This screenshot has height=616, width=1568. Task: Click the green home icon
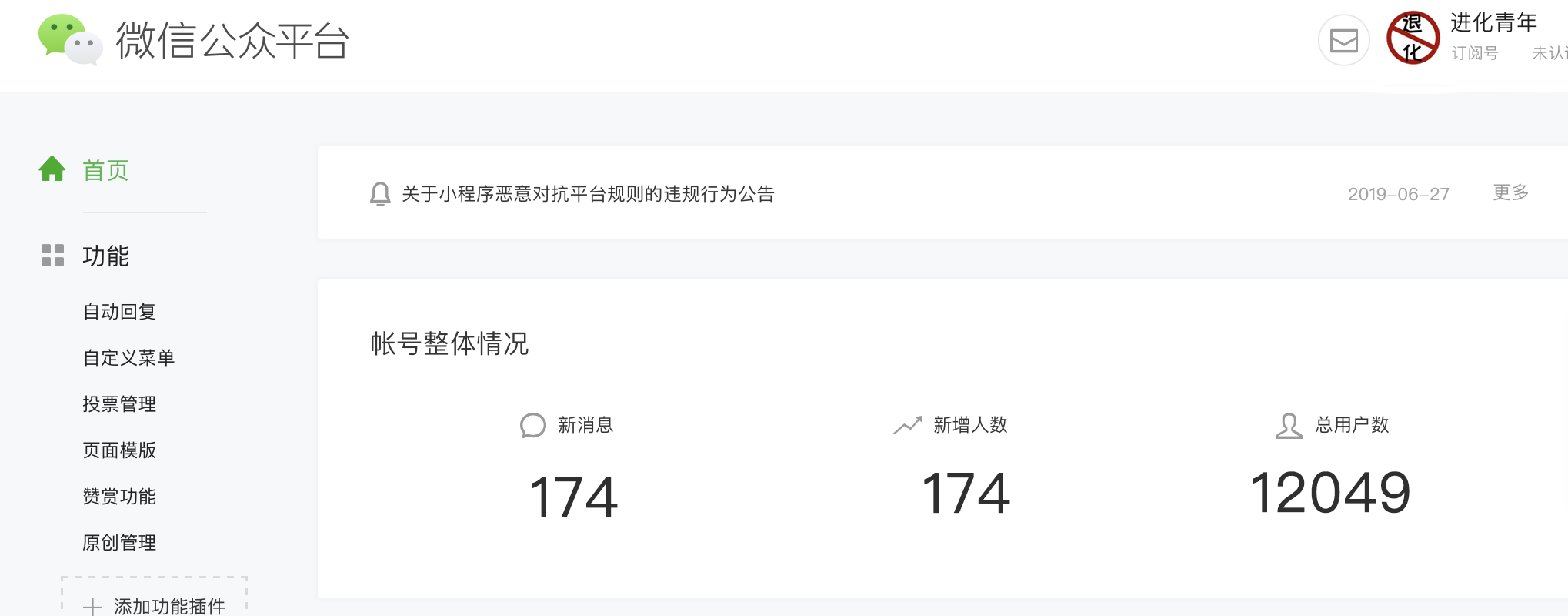(x=52, y=169)
